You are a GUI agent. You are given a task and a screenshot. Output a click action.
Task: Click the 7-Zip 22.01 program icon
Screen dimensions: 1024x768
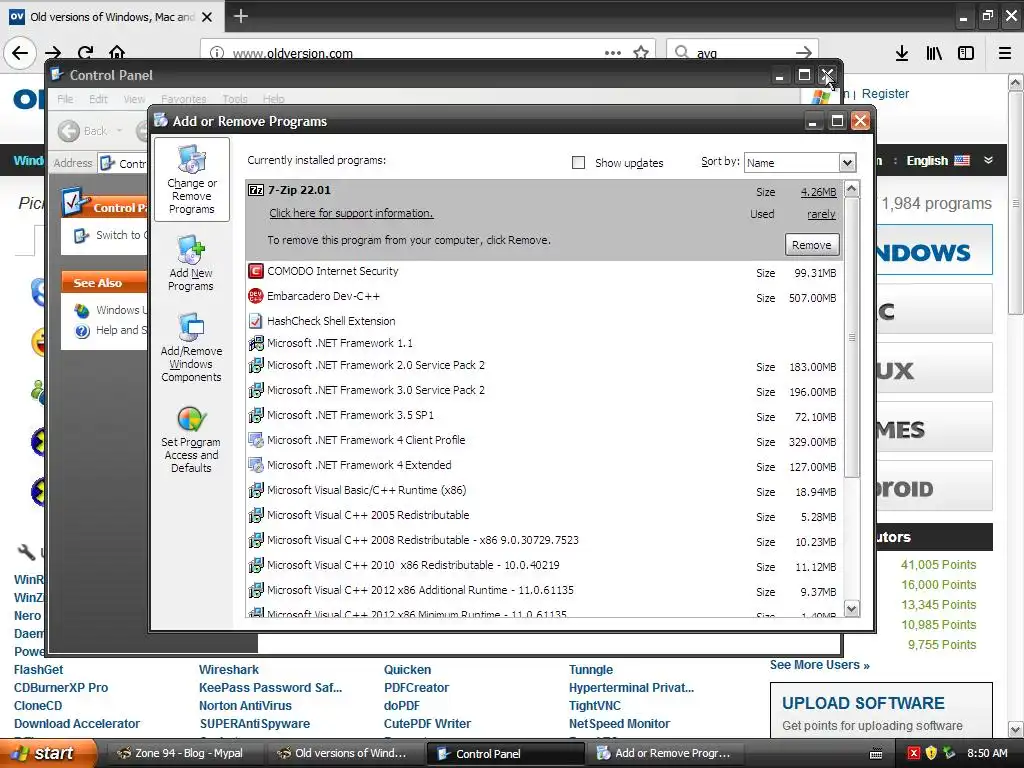[x=256, y=190]
